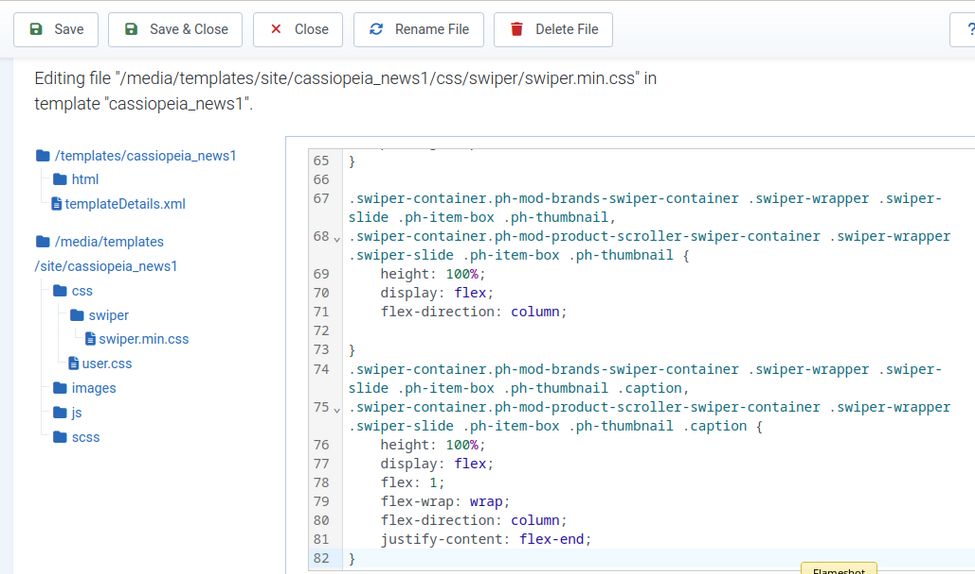Open templateDetails.xml file
This screenshot has height=574, width=975.
(x=125, y=204)
